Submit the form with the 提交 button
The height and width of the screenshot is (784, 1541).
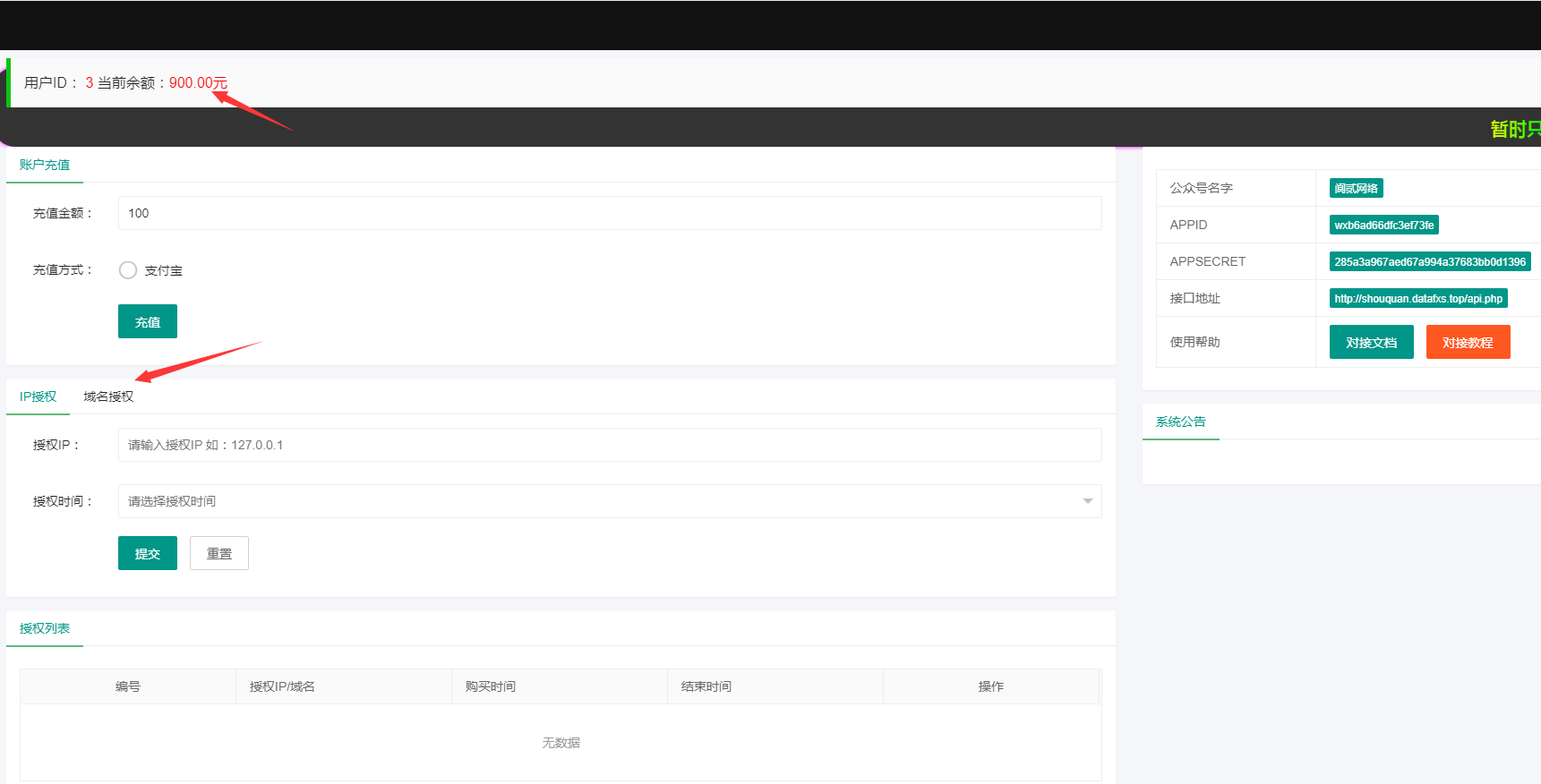tap(147, 553)
